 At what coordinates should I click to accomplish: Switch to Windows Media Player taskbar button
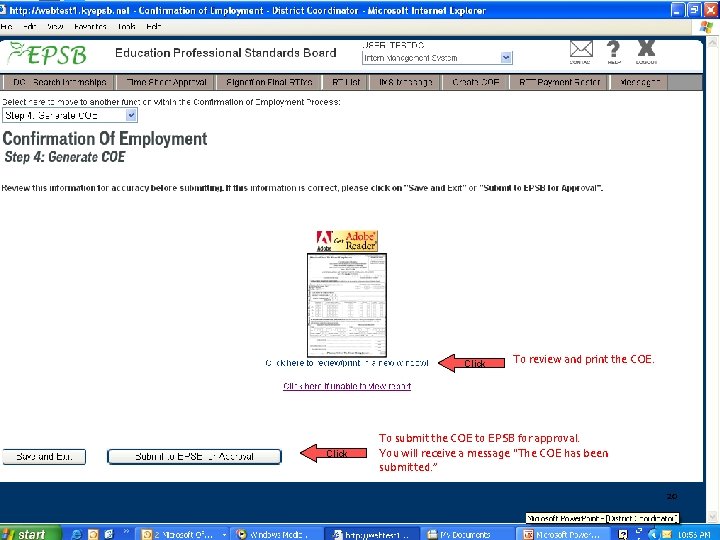pyautogui.click(x=276, y=534)
